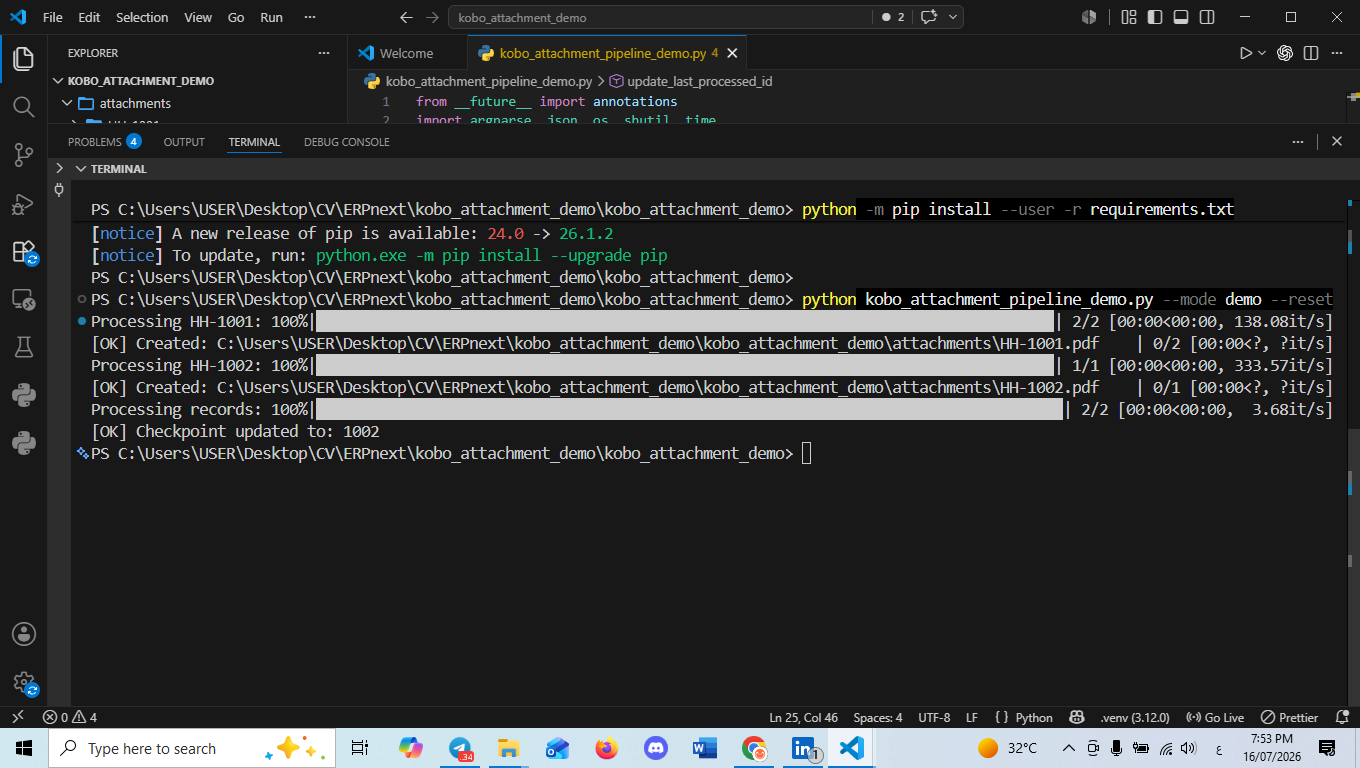Viewport: 1360px width, 768px height.
Task: Switch to the Welcome tab
Action: coord(407,53)
